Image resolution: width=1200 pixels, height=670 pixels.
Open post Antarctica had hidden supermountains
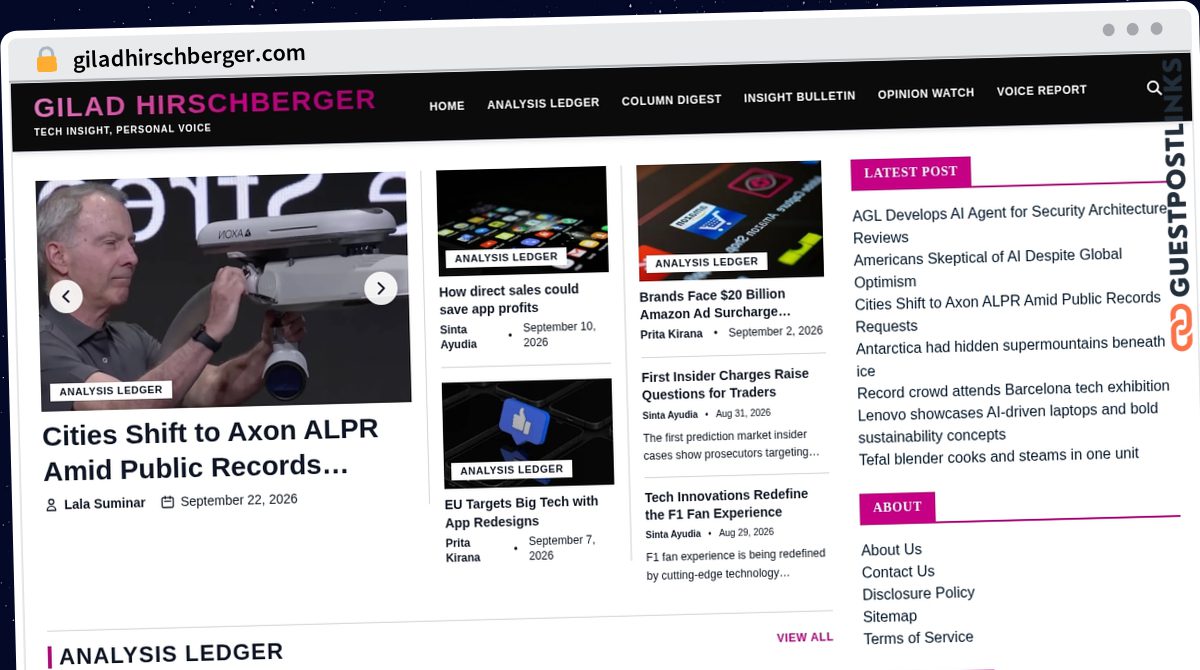[x=1011, y=357]
